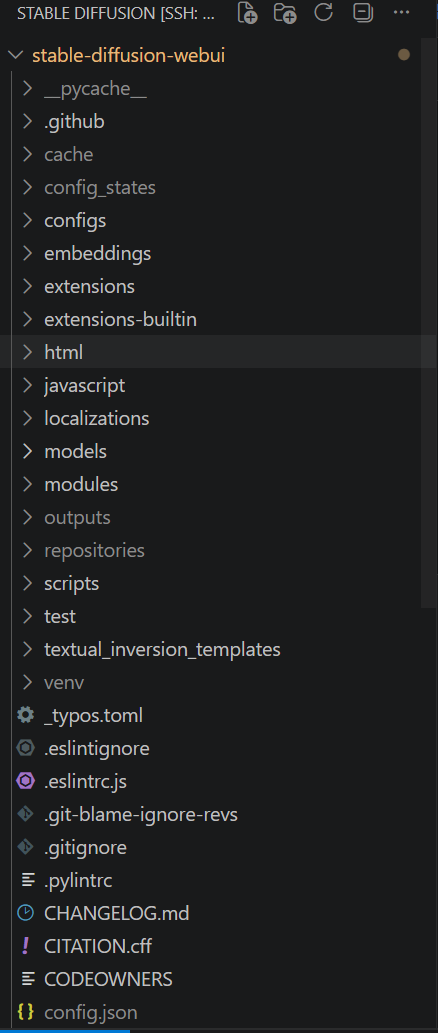Open the CITATION.cff file
The width and height of the screenshot is (438, 1033).
point(97,946)
